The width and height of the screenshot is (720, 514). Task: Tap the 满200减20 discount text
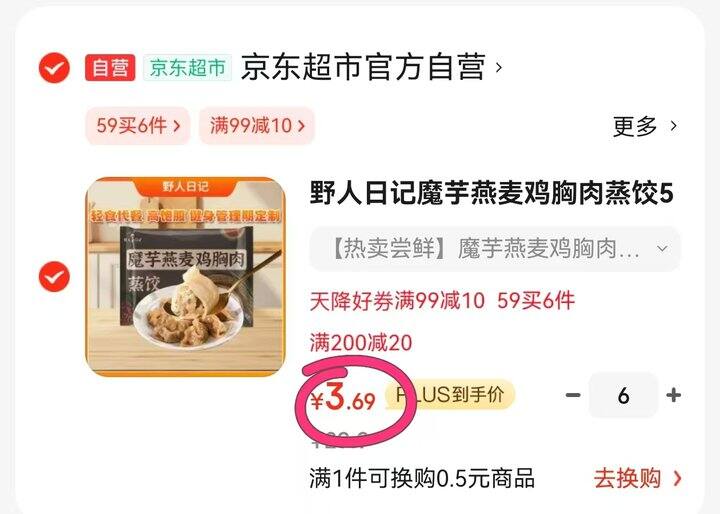point(361,343)
